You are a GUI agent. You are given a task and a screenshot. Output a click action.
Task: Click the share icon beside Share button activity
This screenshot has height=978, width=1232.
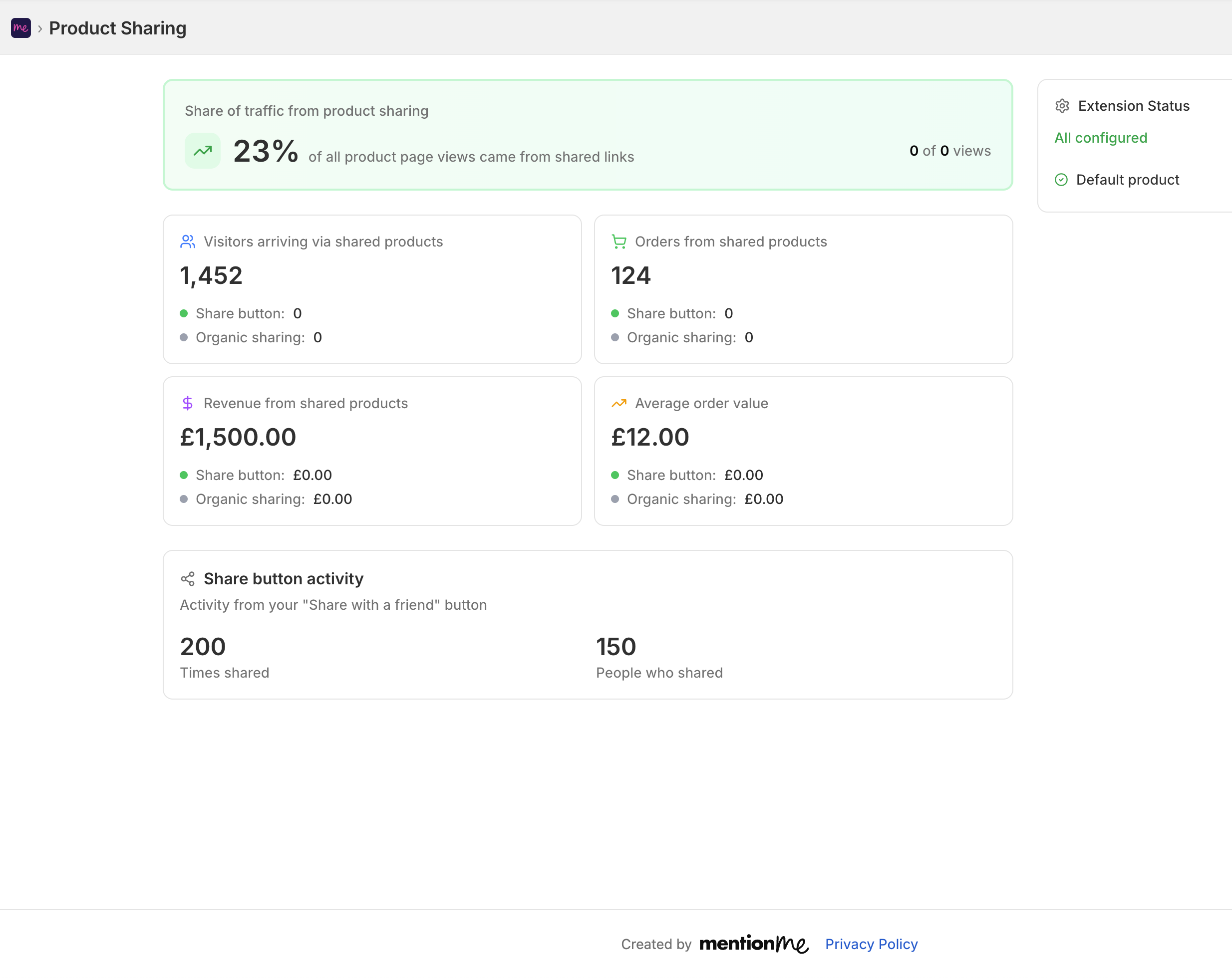tap(187, 578)
